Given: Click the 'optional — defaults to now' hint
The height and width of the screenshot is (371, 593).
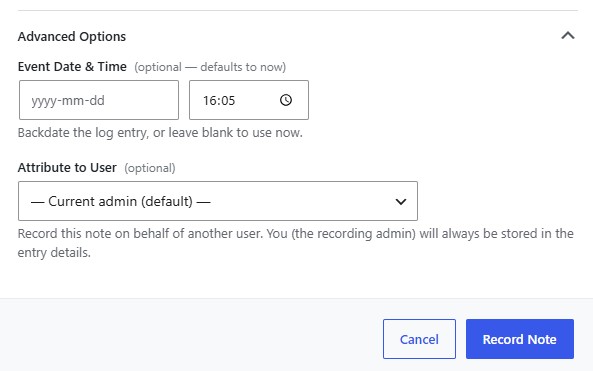Looking at the screenshot, I should 210,67.
